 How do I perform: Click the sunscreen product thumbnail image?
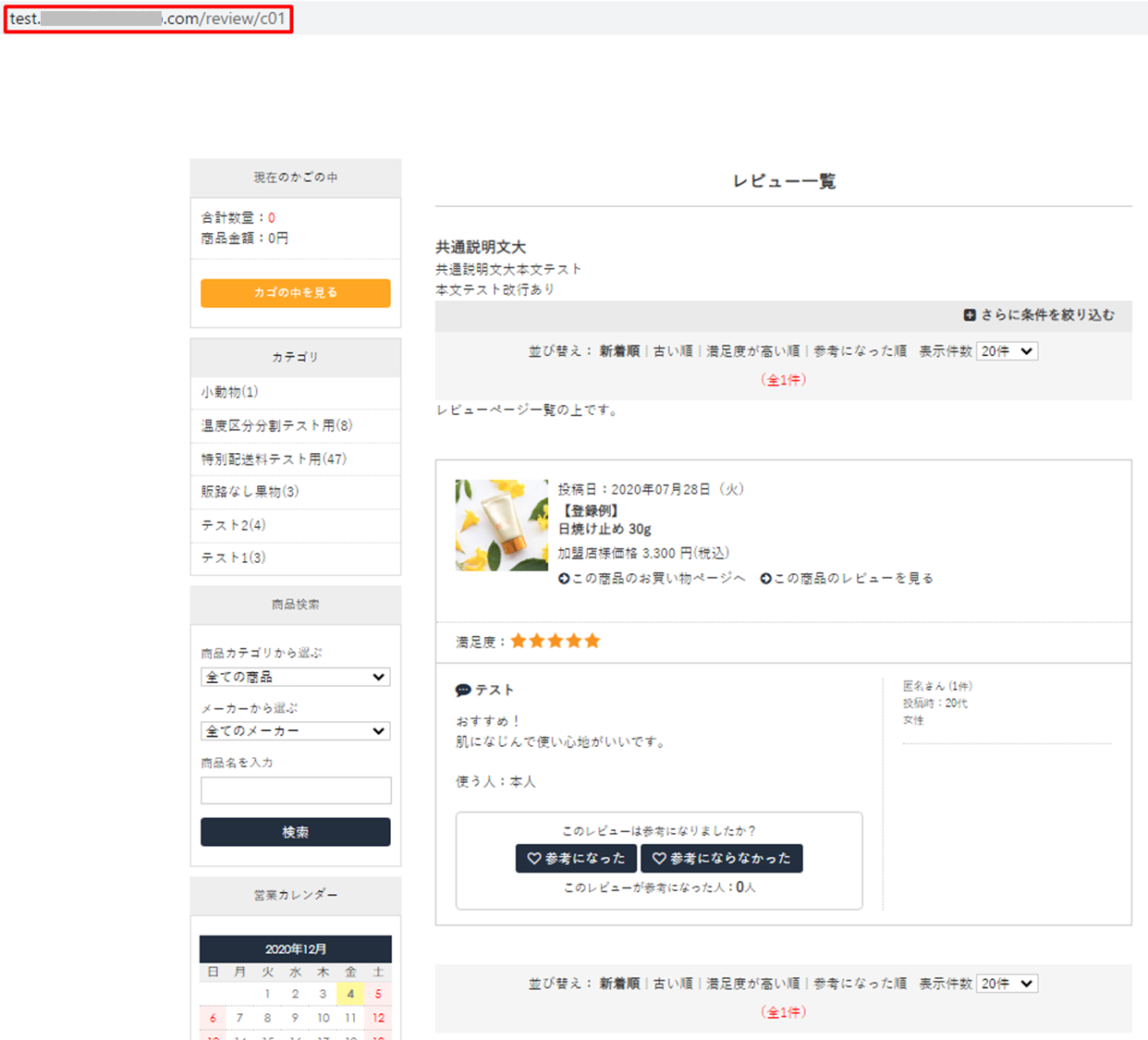click(501, 525)
